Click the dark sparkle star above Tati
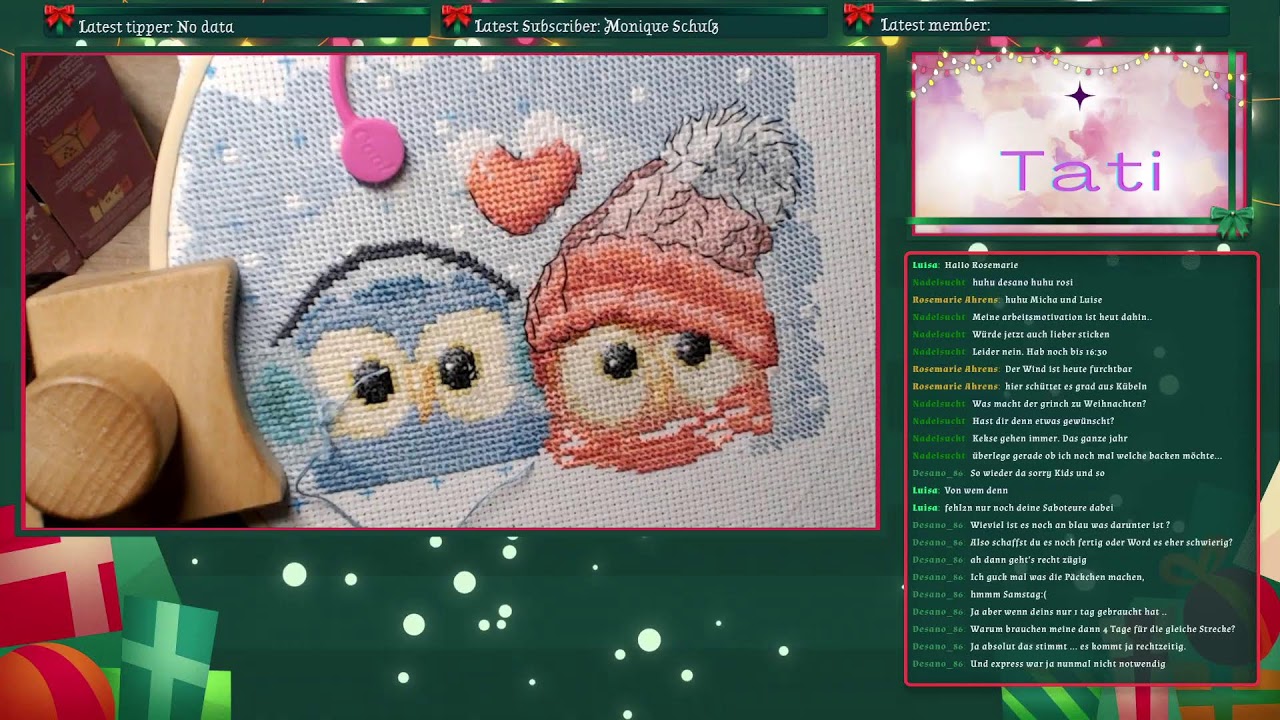This screenshot has width=1280, height=720. (1079, 97)
